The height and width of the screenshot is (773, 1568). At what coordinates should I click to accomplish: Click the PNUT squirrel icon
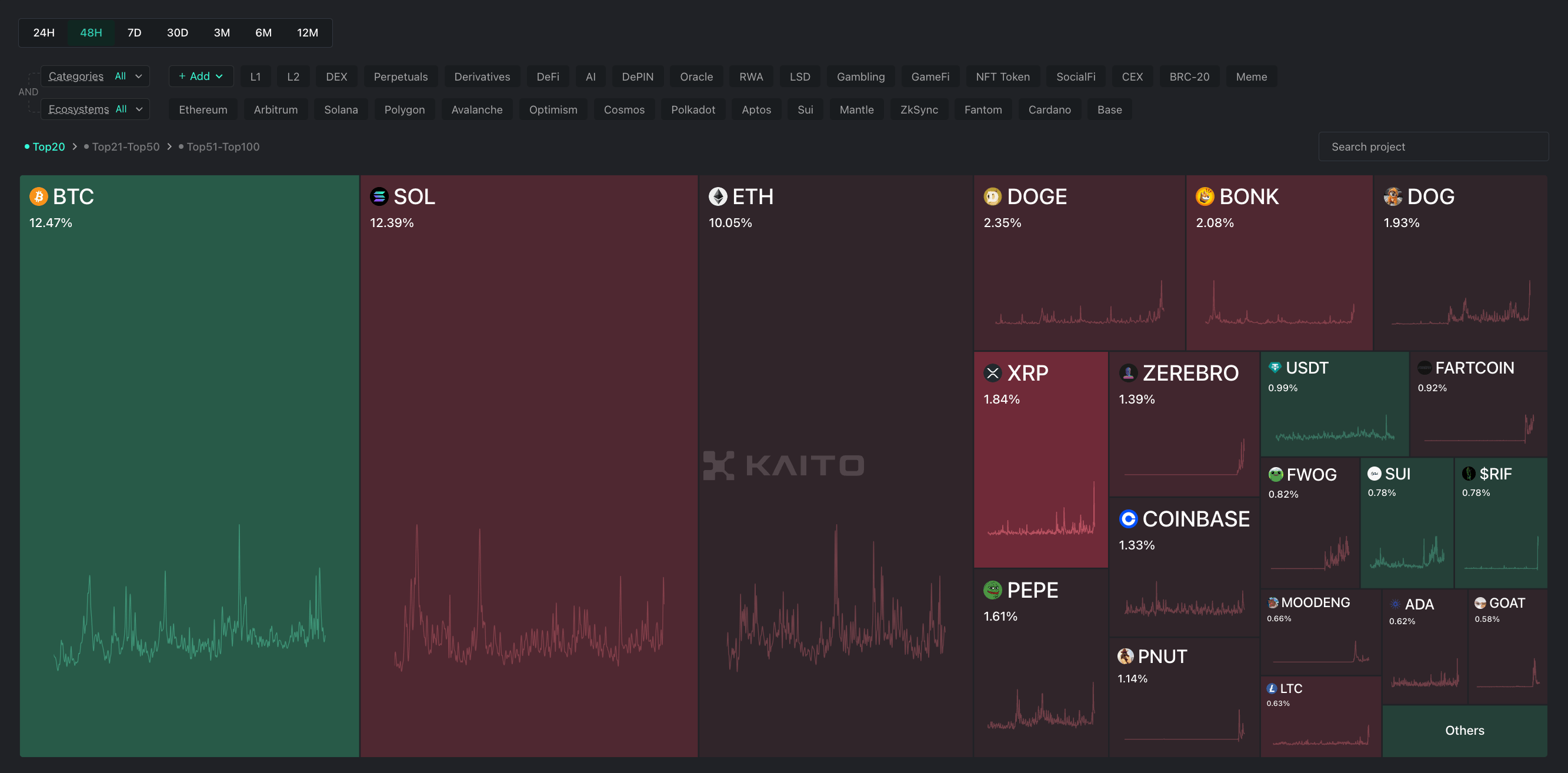(1126, 656)
